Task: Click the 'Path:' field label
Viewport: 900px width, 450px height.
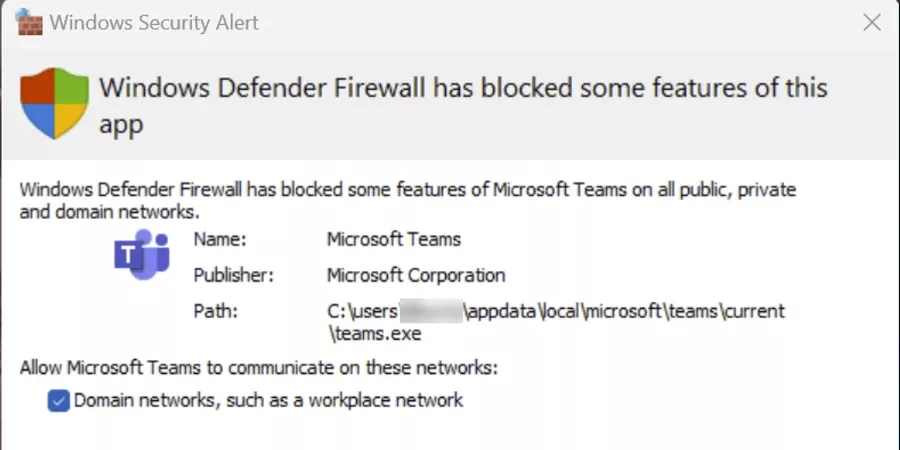Action: tap(215, 311)
